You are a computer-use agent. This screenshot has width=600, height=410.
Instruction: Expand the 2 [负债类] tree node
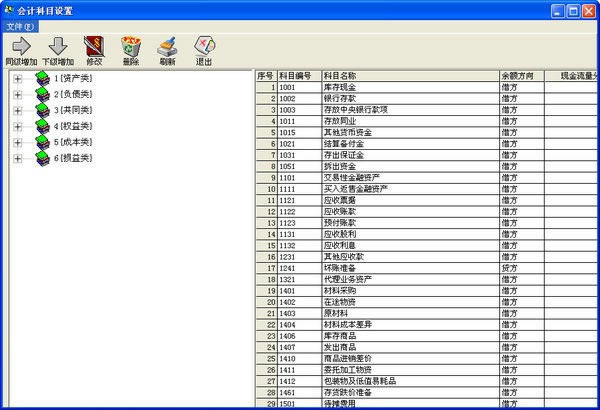pyautogui.click(x=18, y=94)
